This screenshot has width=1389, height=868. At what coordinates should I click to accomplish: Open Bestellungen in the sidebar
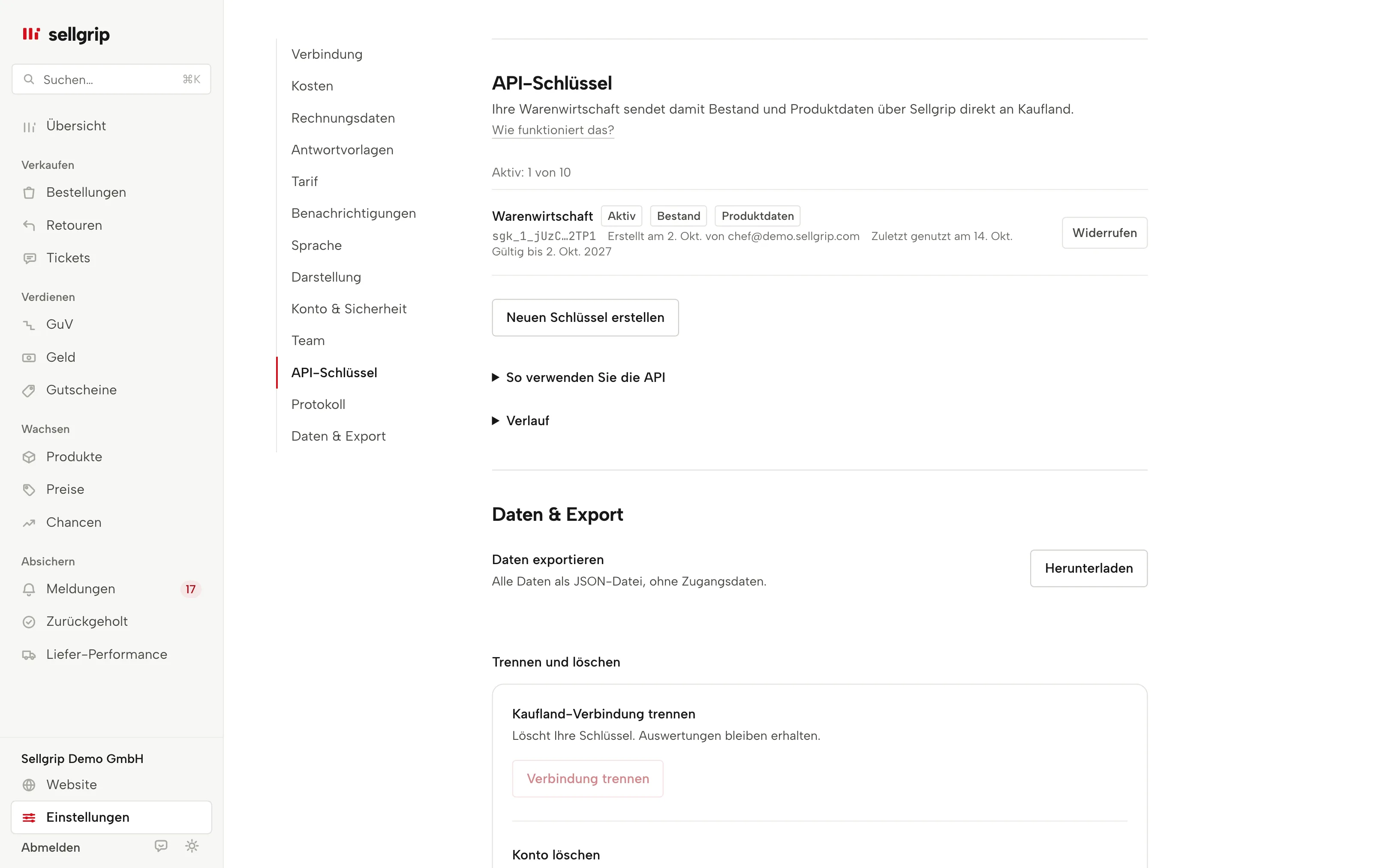point(111,193)
